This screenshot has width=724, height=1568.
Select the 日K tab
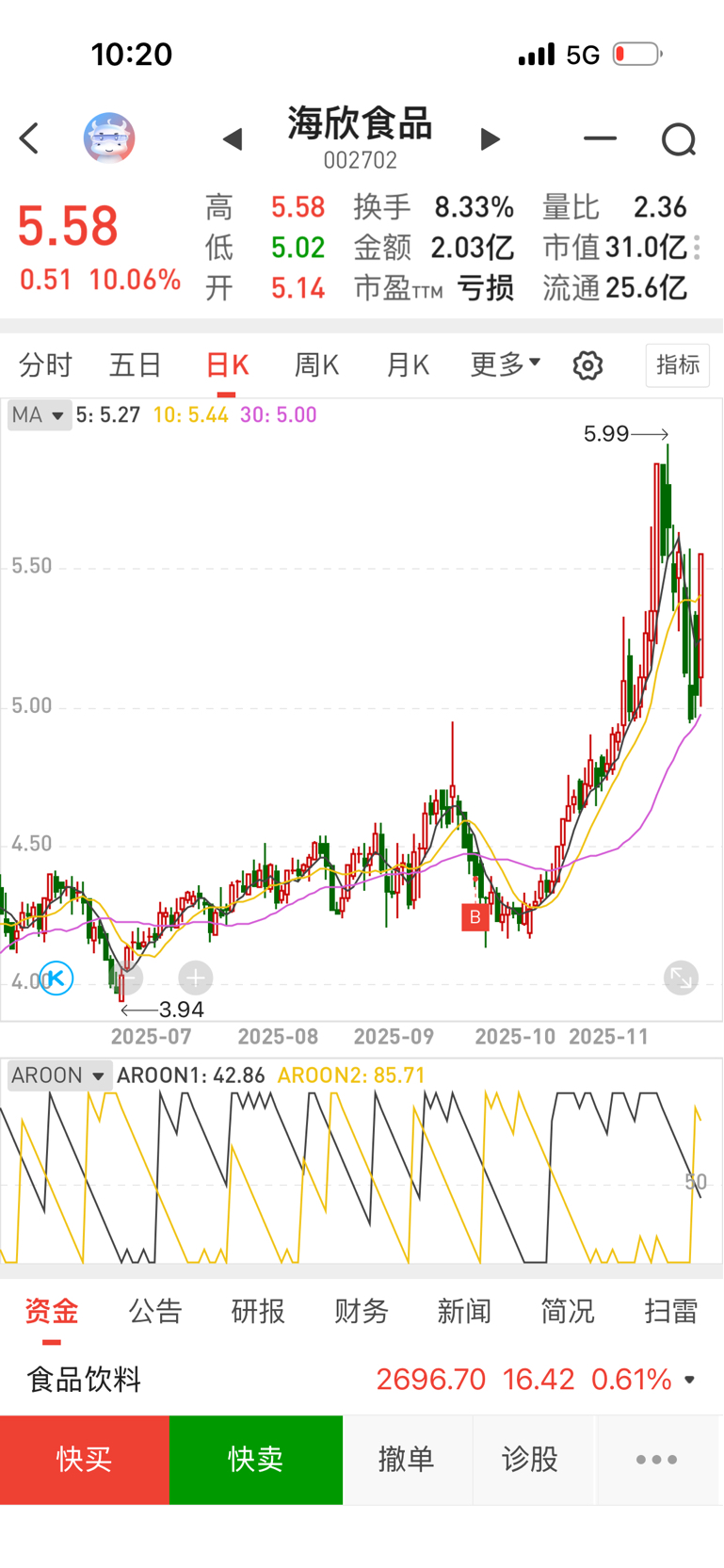(x=227, y=364)
